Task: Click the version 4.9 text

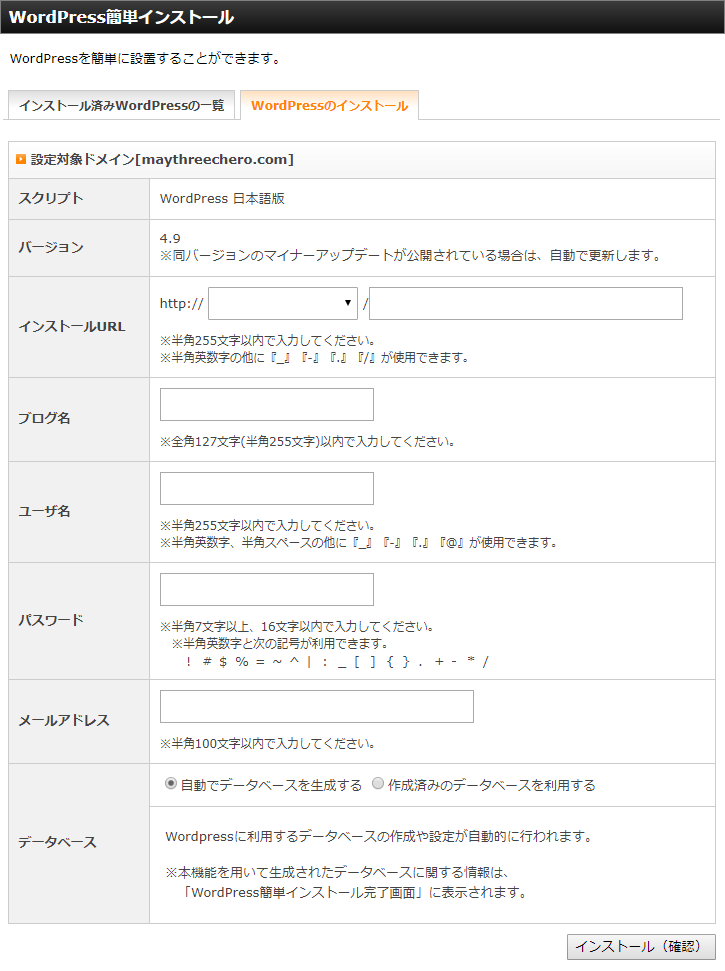Action: (170, 238)
